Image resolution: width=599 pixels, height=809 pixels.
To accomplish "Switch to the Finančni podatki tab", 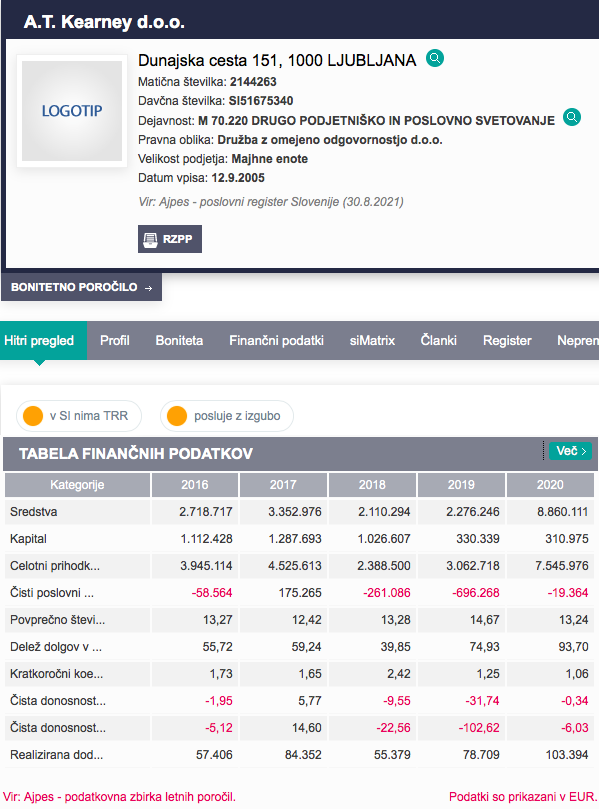I will [x=277, y=341].
